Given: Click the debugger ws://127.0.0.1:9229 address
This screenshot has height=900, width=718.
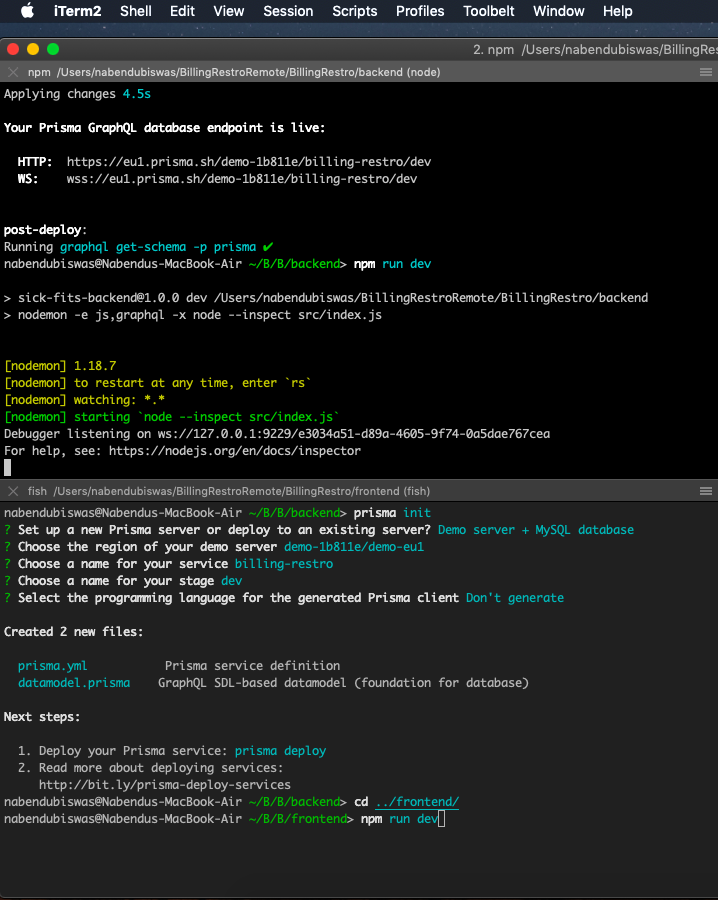Looking at the screenshot, I should pos(354,434).
